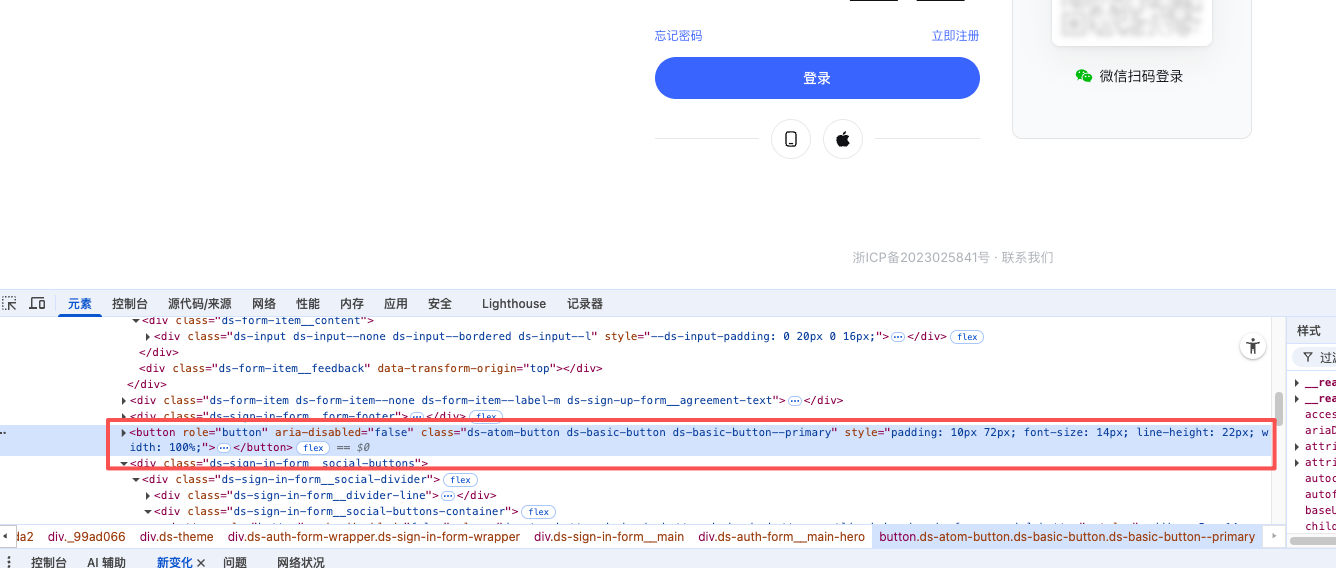The height and width of the screenshot is (568, 1336).
Task: Open the Lighthouse tab
Action: click(x=514, y=304)
